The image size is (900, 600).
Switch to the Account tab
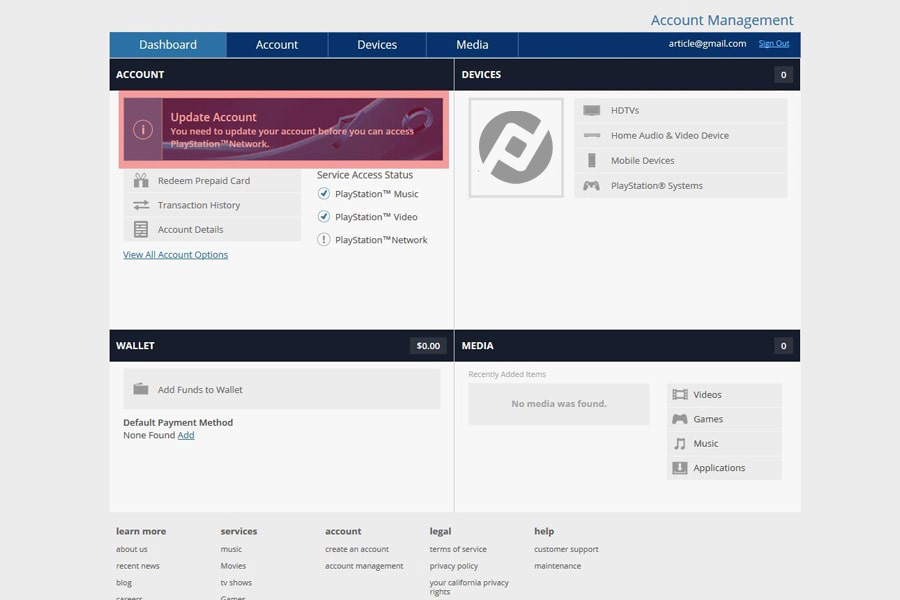point(277,45)
